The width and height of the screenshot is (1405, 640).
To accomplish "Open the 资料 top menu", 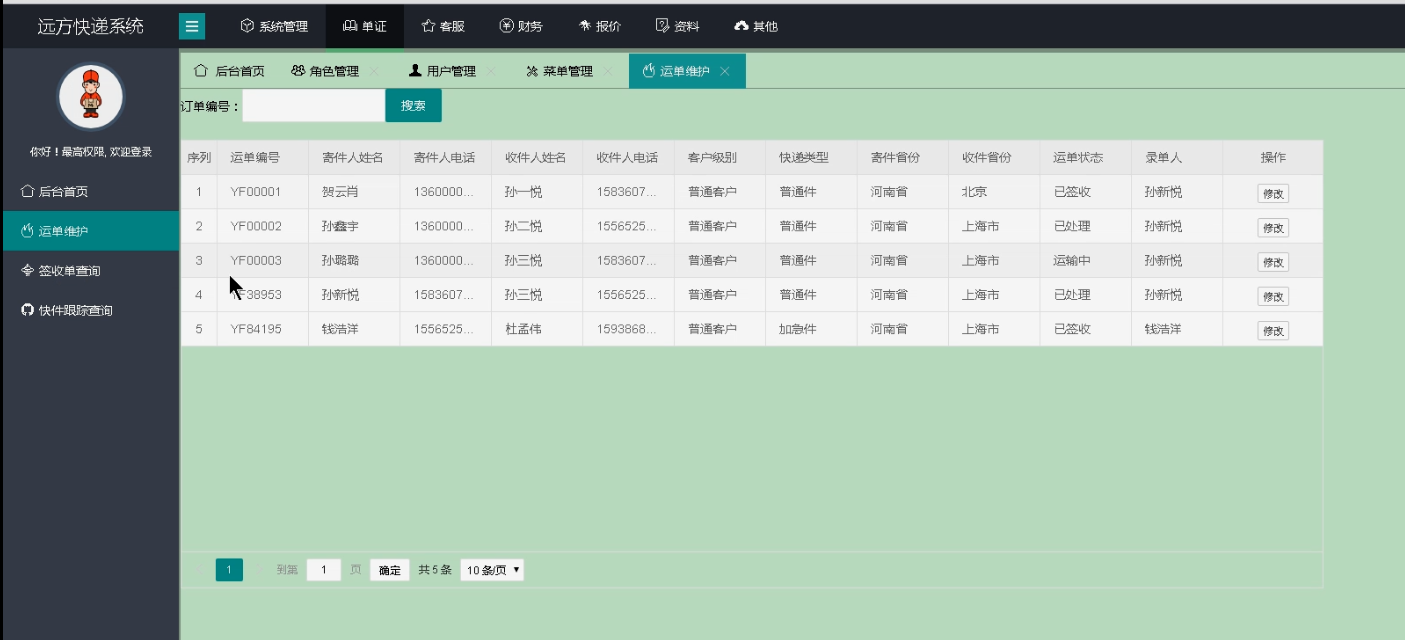I will pos(677,26).
